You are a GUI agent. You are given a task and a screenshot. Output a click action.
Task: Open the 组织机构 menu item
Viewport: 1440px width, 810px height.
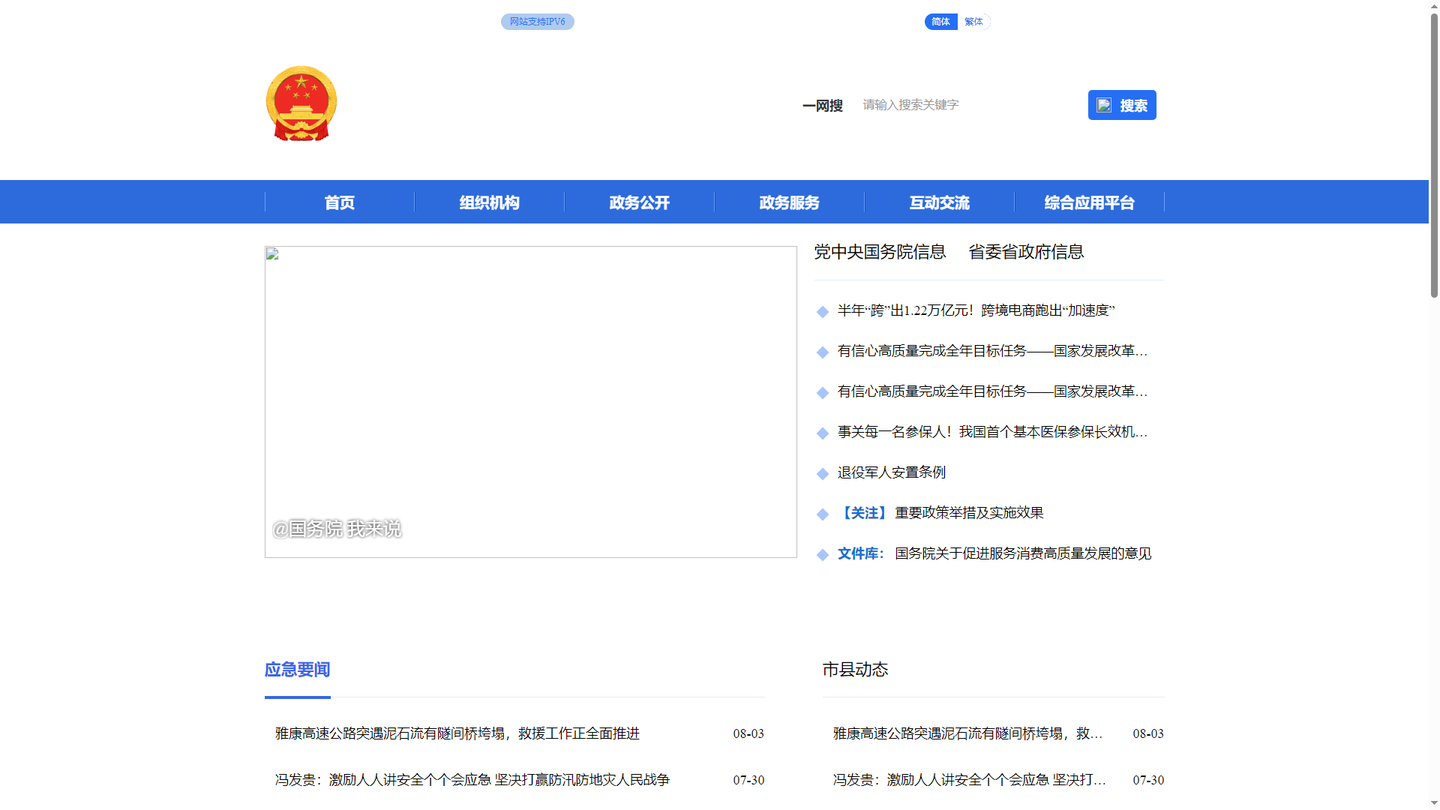click(490, 202)
